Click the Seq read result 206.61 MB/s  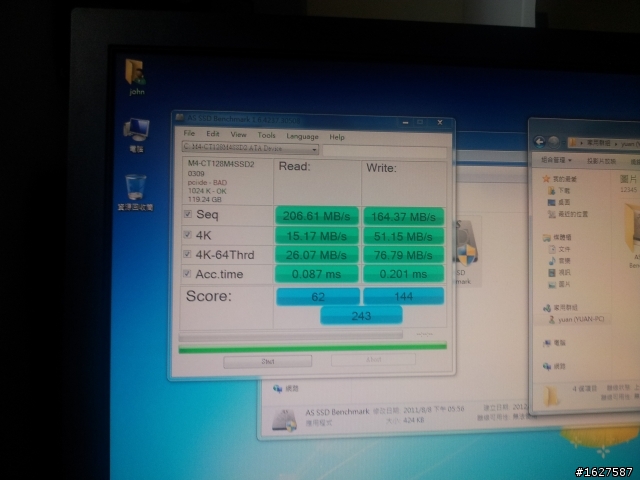click(317, 216)
